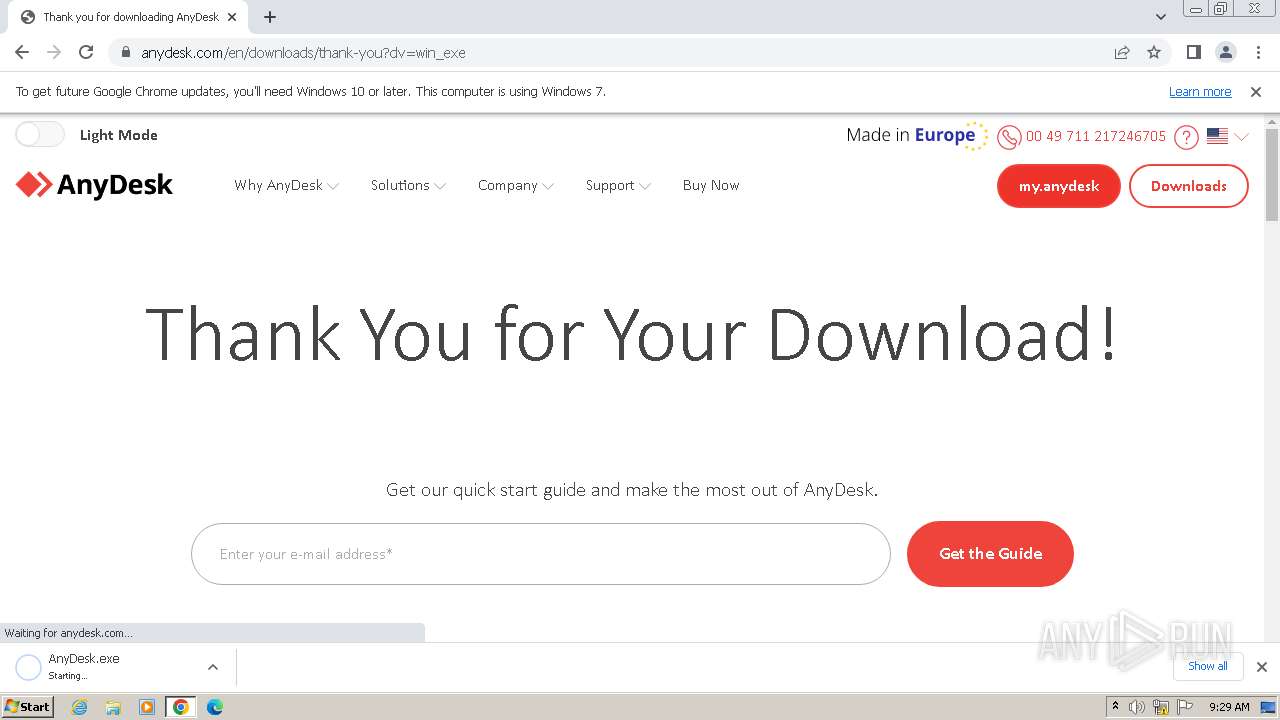
Task: Open Learn more about Chrome updates
Action: (1200, 91)
